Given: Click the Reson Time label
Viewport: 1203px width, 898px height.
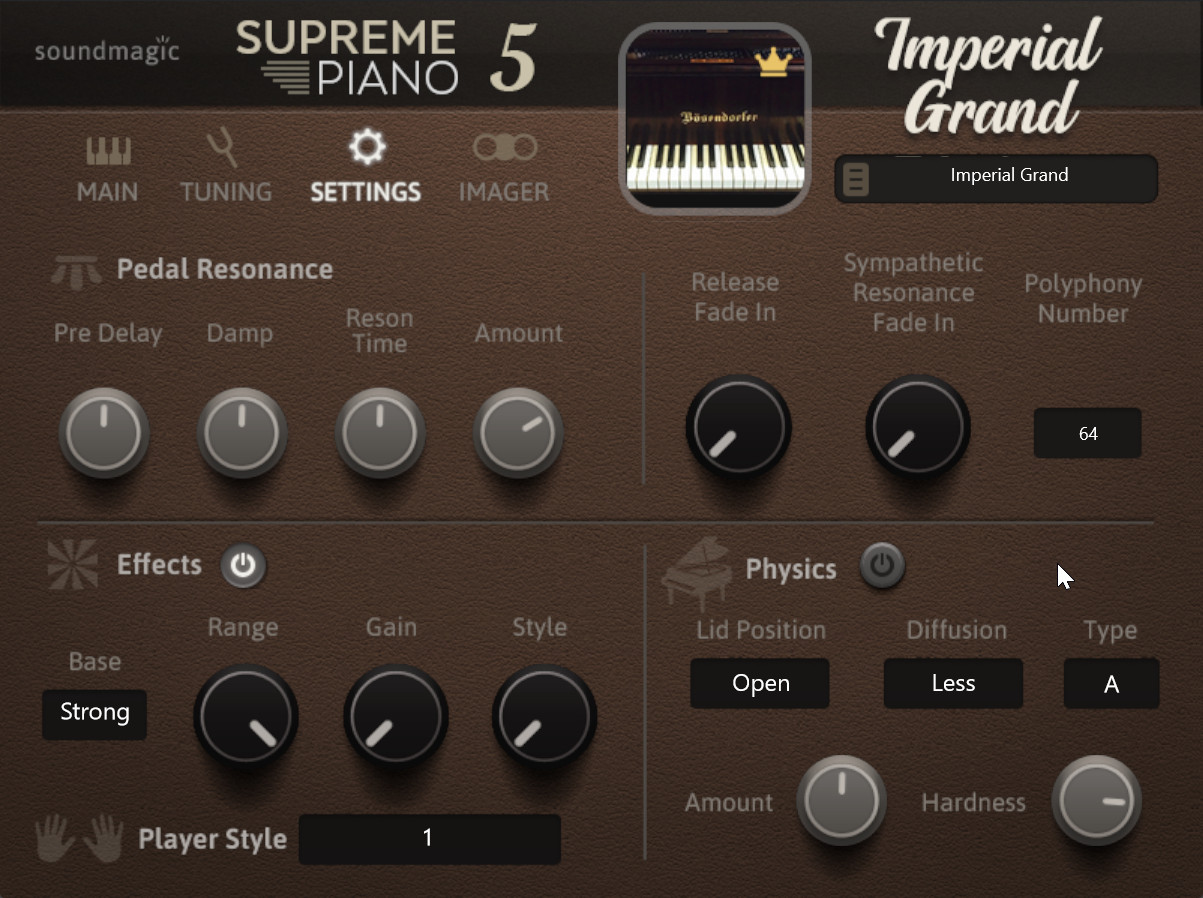Looking at the screenshot, I should tap(379, 331).
